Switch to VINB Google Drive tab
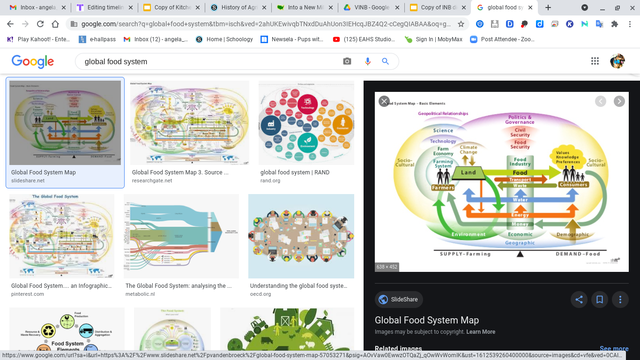This screenshot has width=640, height=360. coord(372,7)
